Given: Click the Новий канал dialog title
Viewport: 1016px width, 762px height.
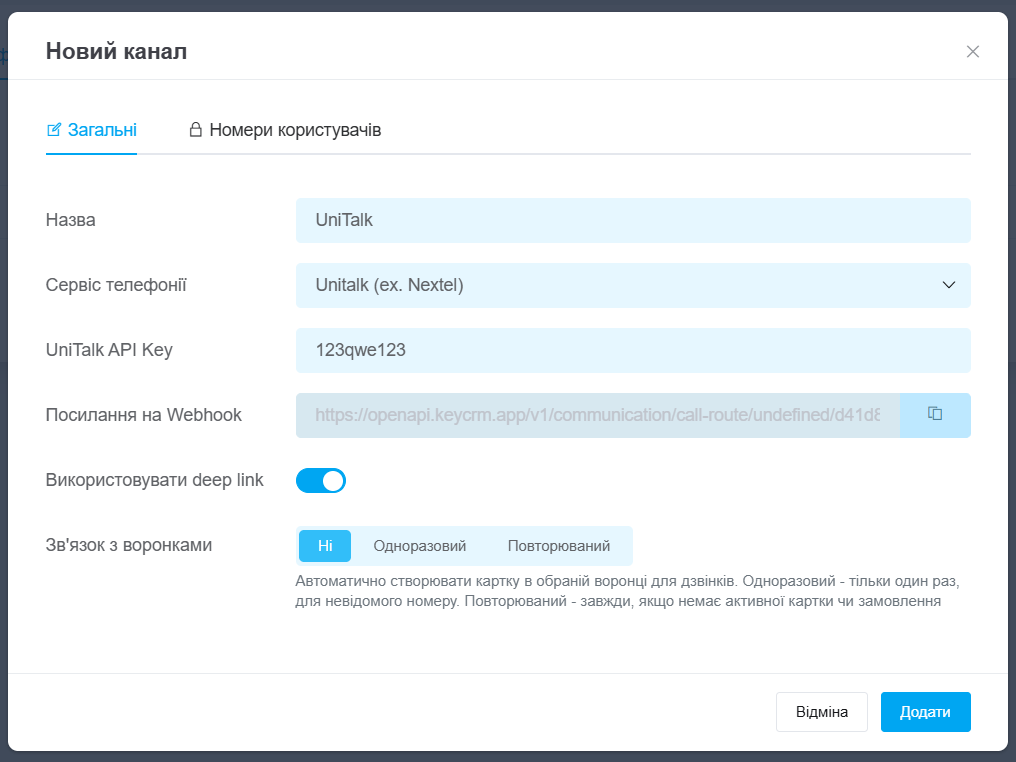Looking at the screenshot, I should (x=116, y=51).
